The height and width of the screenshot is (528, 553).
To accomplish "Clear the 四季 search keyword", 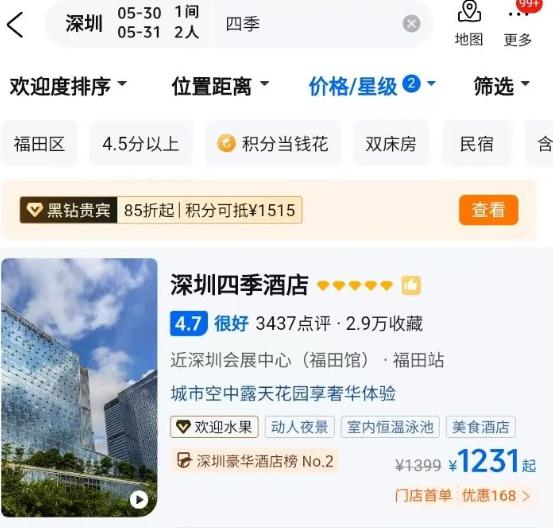I will (411, 24).
